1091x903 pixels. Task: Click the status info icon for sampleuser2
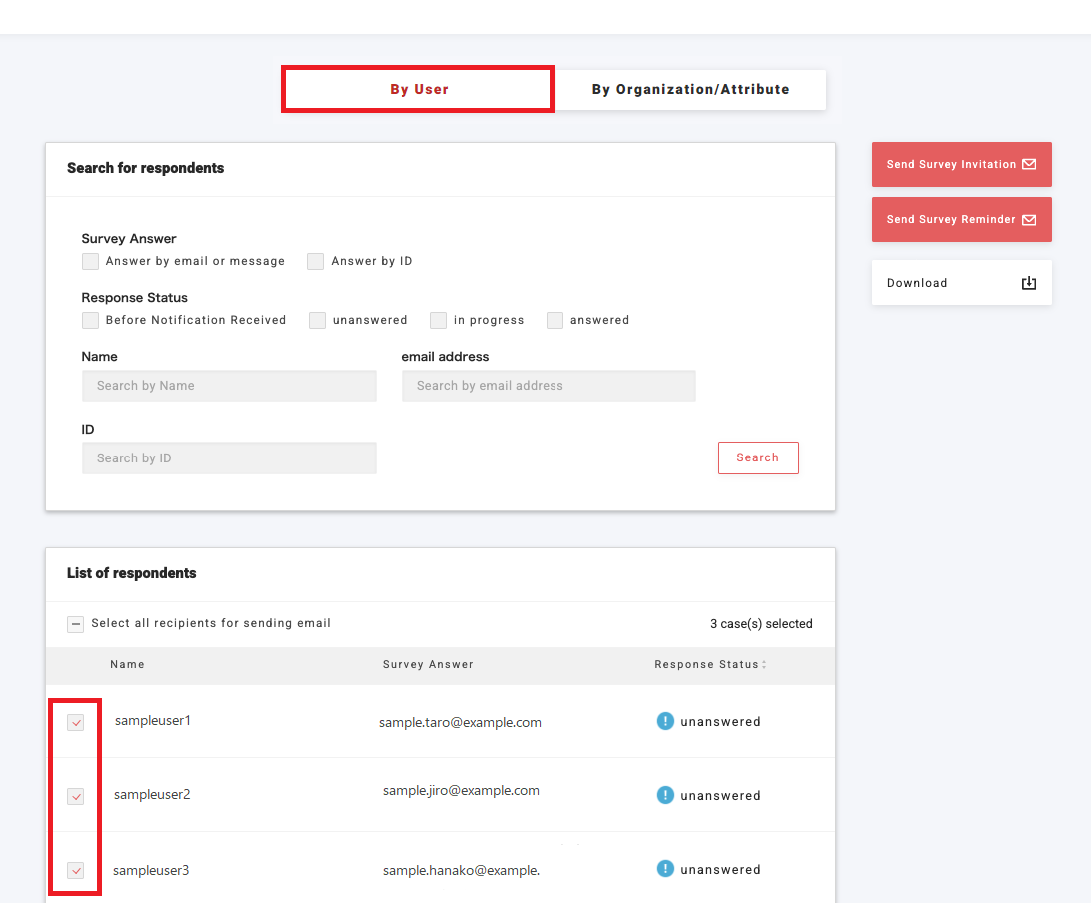pyautogui.click(x=665, y=795)
